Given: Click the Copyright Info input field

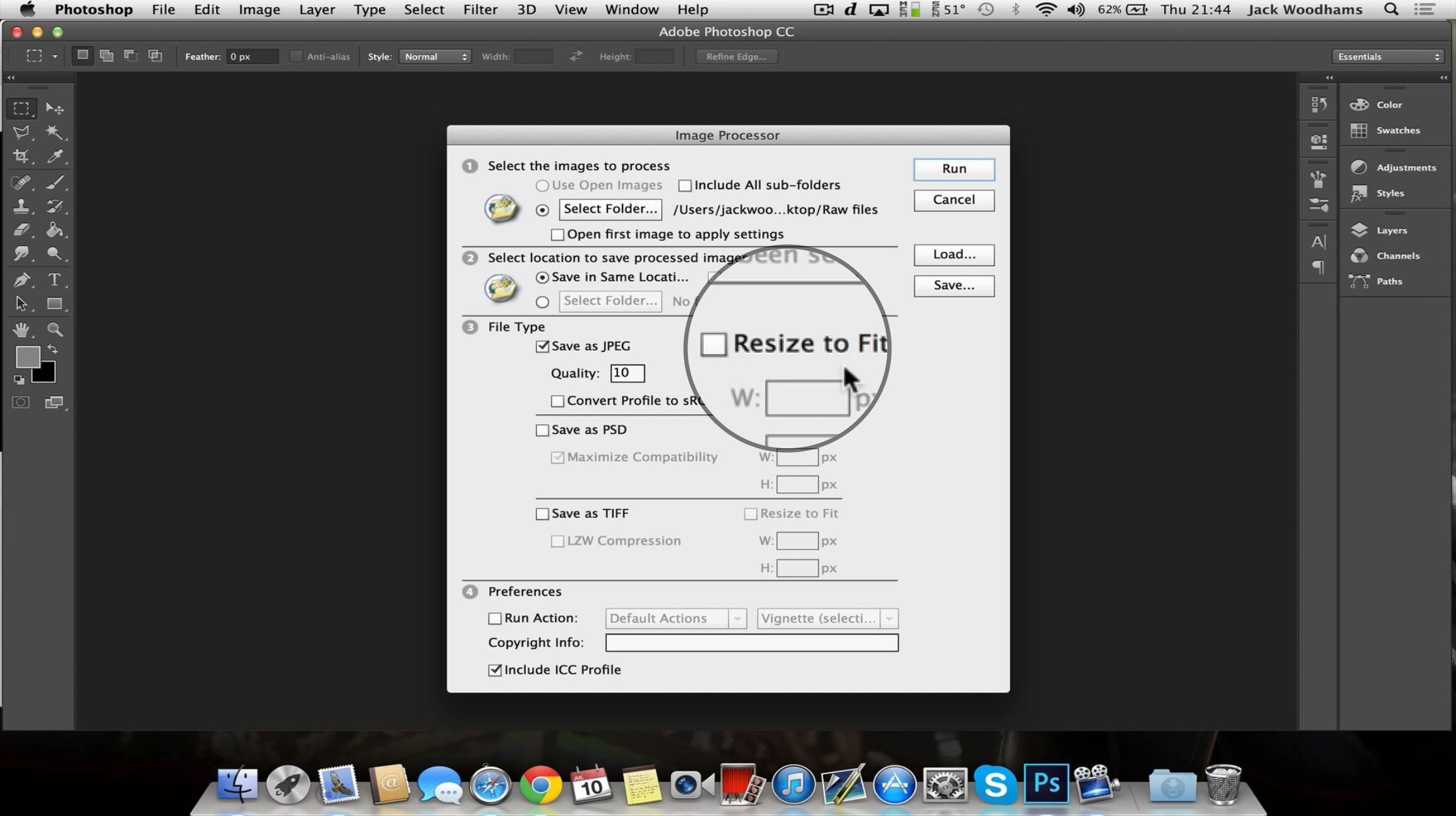Looking at the screenshot, I should pos(751,642).
